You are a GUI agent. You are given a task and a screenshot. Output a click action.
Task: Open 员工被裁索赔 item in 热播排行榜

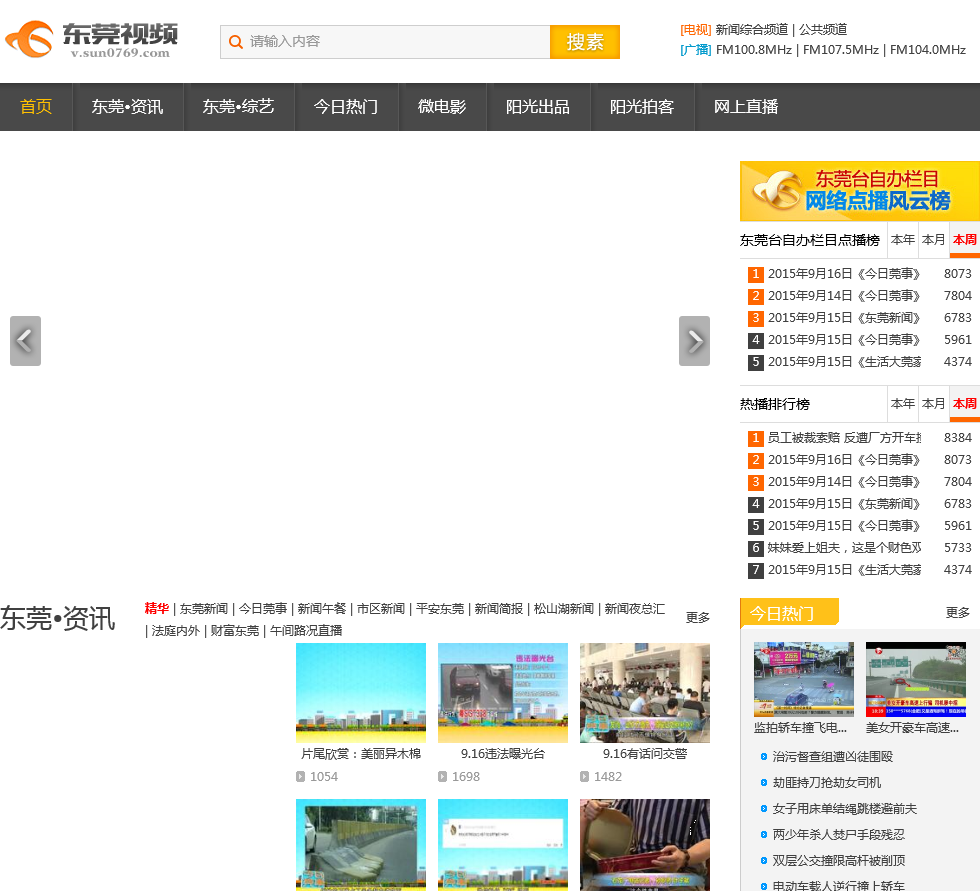click(x=844, y=438)
